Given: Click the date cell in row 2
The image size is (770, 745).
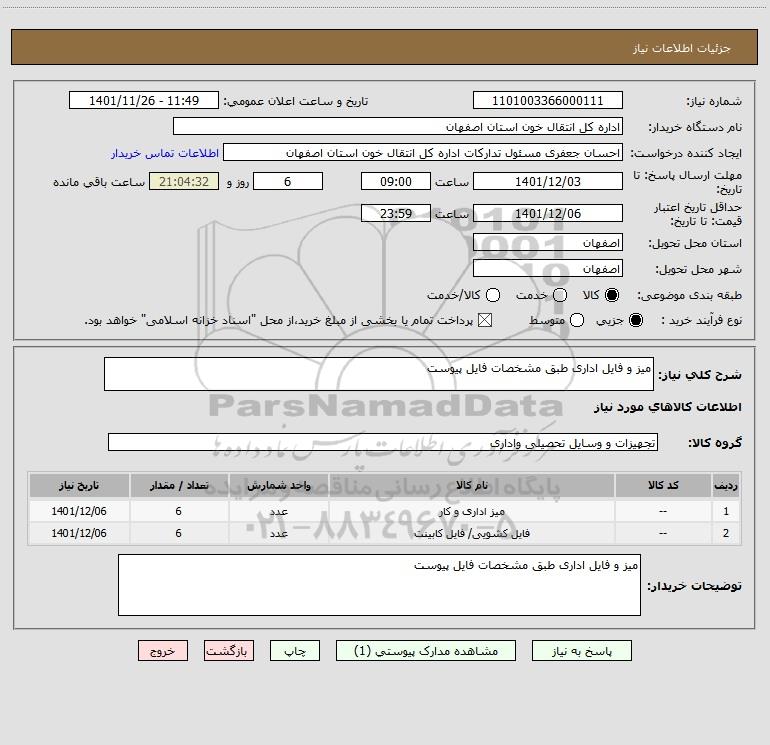Looking at the screenshot, I should click(x=79, y=533).
